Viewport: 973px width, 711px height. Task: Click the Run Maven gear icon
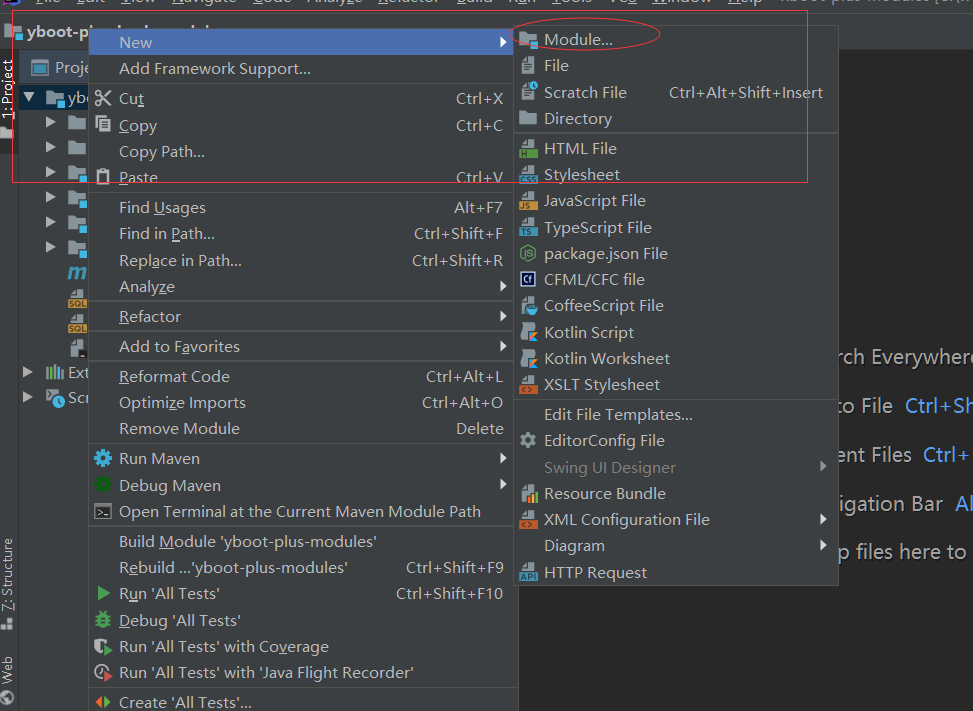(x=103, y=458)
